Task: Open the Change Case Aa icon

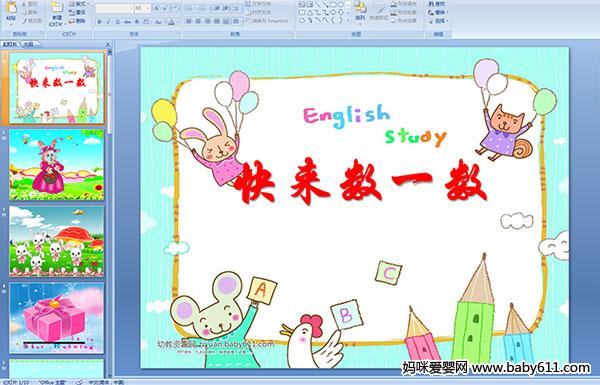Action: [x=158, y=22]
